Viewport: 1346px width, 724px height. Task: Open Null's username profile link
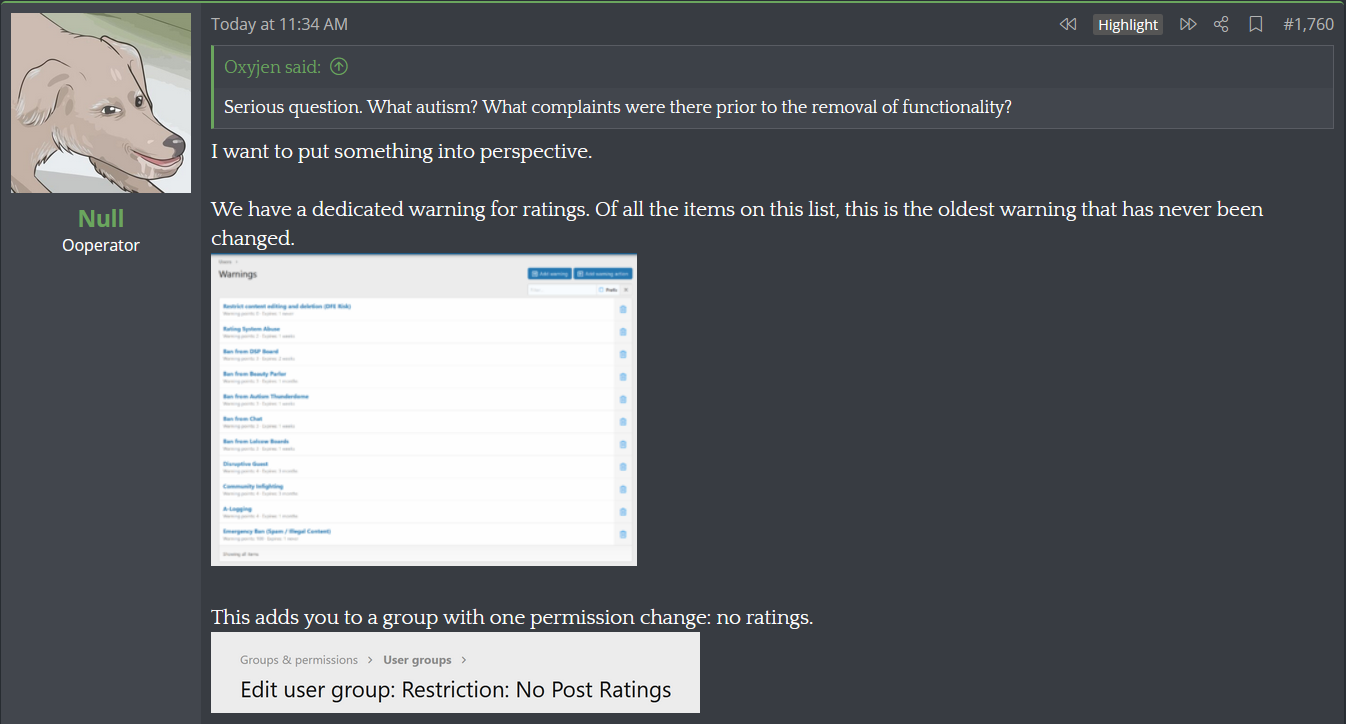101,218
